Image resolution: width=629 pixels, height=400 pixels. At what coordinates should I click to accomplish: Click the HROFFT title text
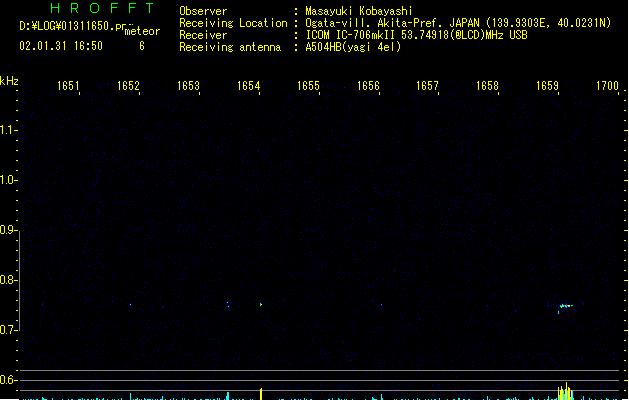pos(103,8)
